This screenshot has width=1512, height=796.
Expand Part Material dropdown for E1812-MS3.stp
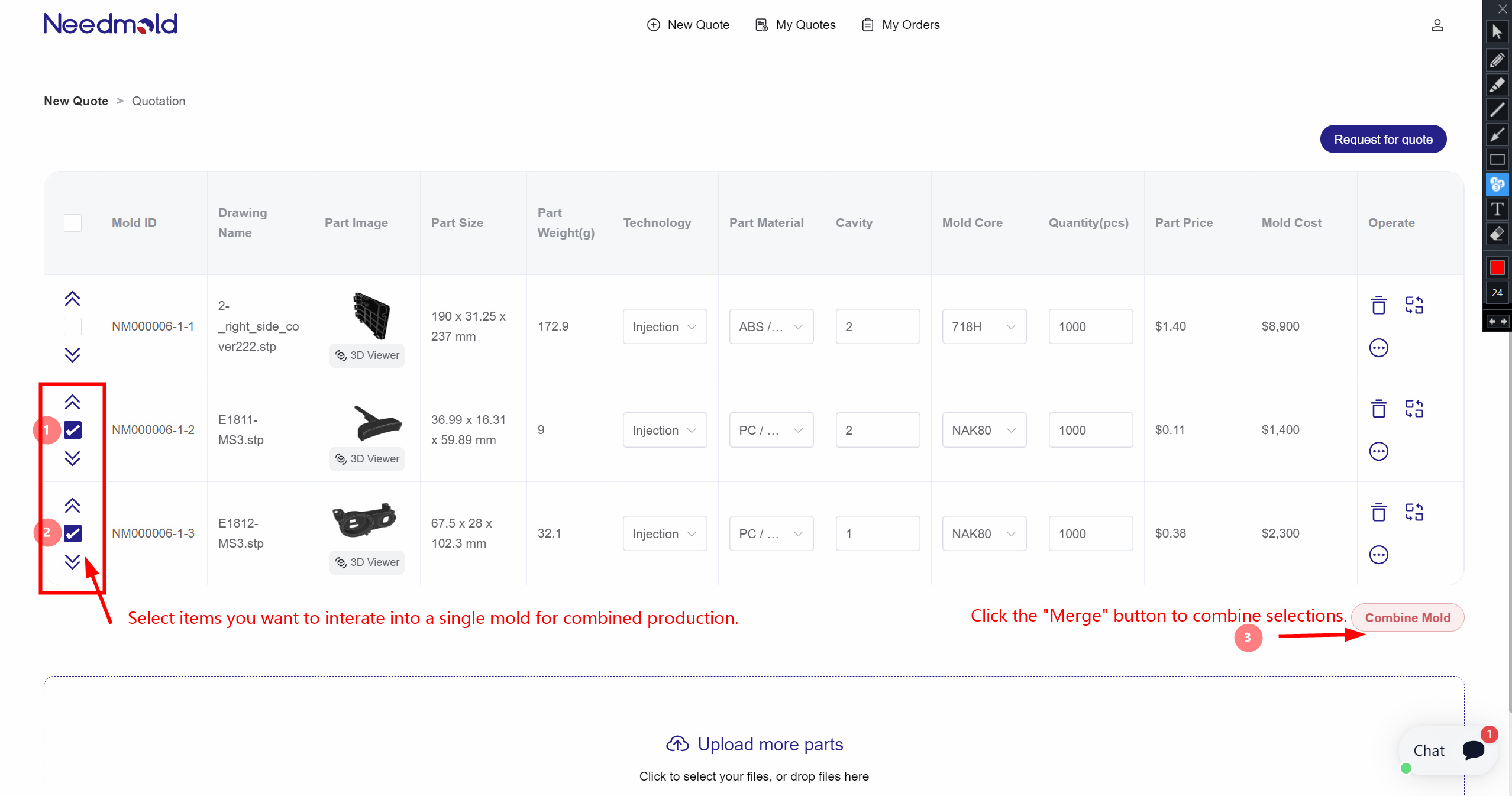coord(771,533)
